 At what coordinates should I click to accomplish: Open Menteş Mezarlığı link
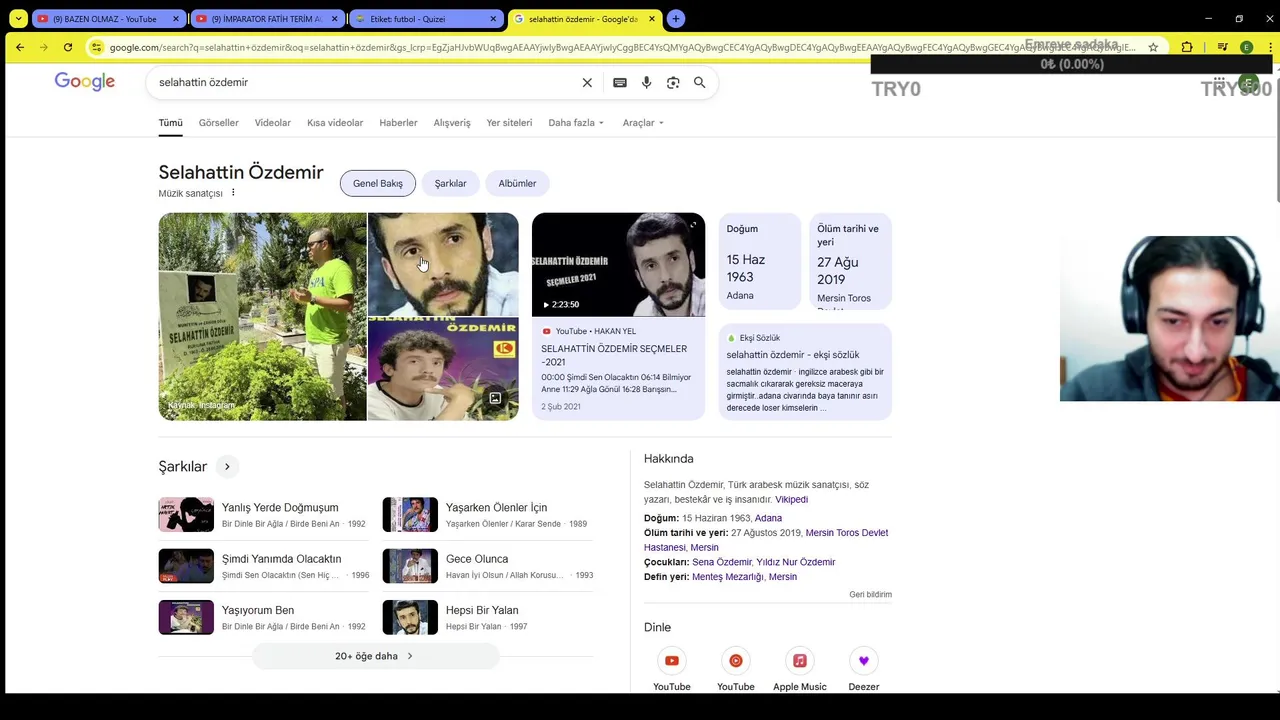pyautogui.click(x=727, y=577)
